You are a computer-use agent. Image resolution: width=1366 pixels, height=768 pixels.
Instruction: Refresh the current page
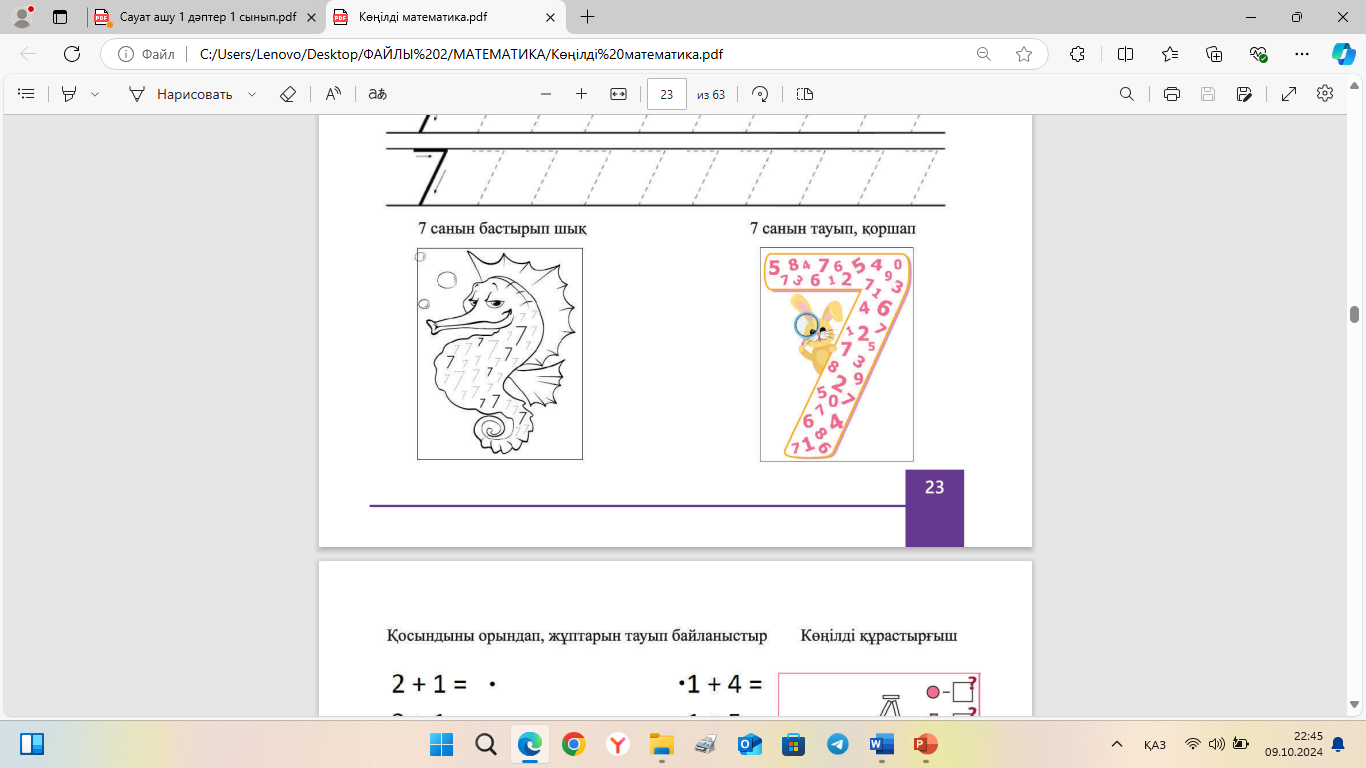pyautogui.click(x=71, y=54)
